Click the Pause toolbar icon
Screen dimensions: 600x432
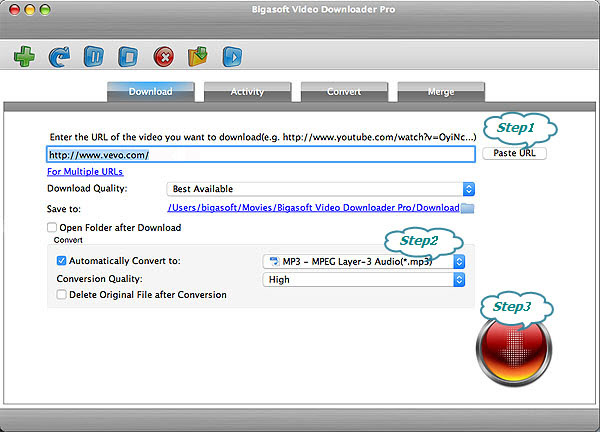[x=94, y=57]
